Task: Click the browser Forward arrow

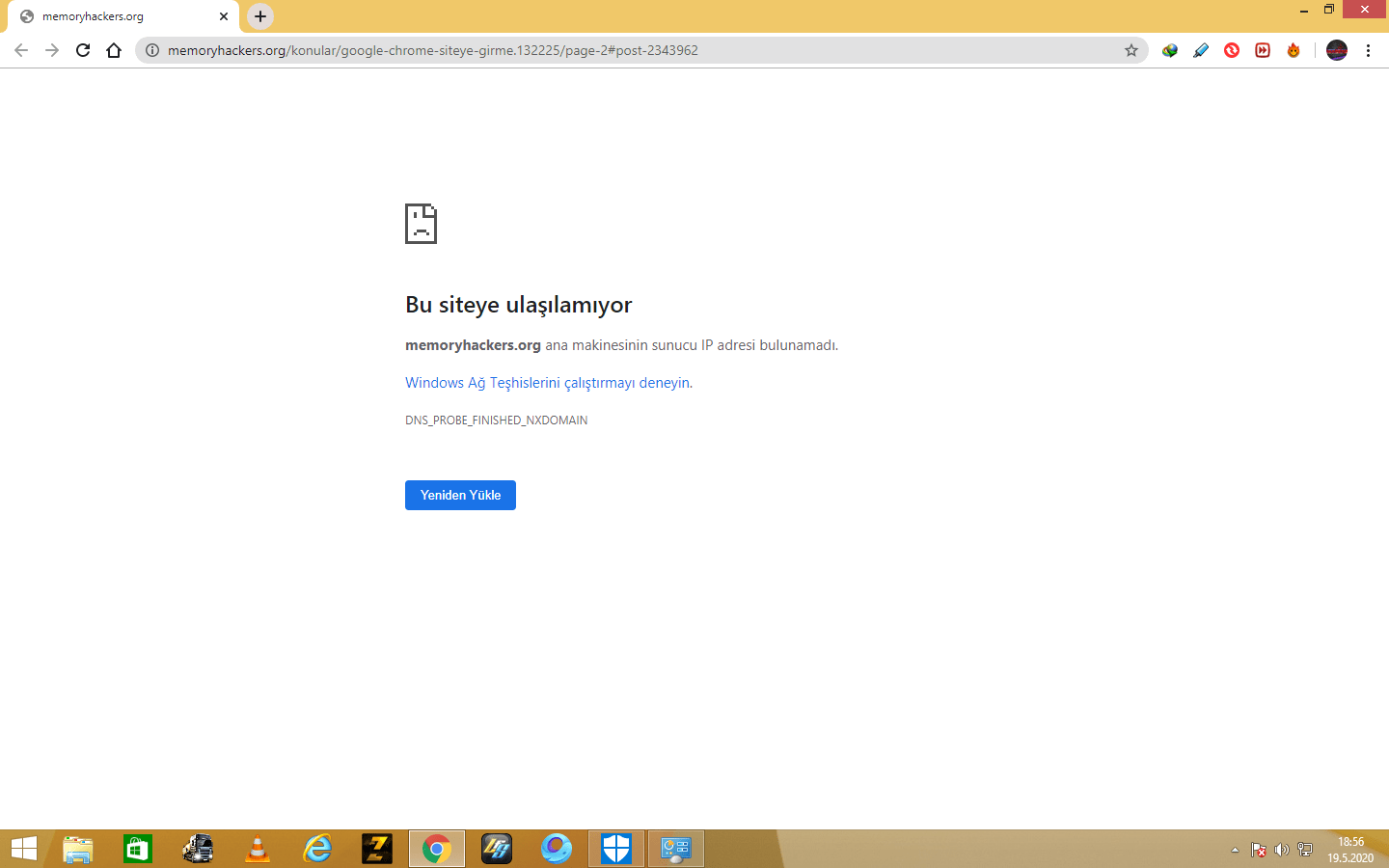Action: pos(52,50)
